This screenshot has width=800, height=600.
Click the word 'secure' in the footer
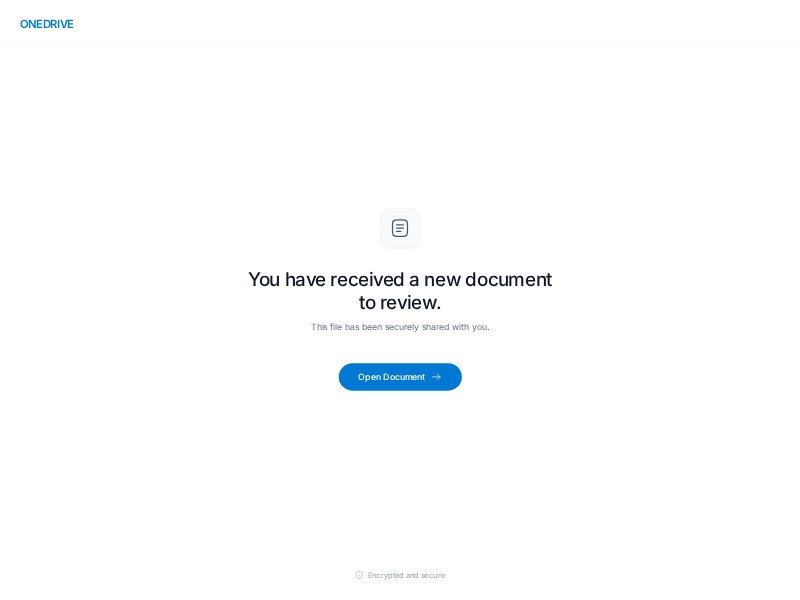[433, 575]
